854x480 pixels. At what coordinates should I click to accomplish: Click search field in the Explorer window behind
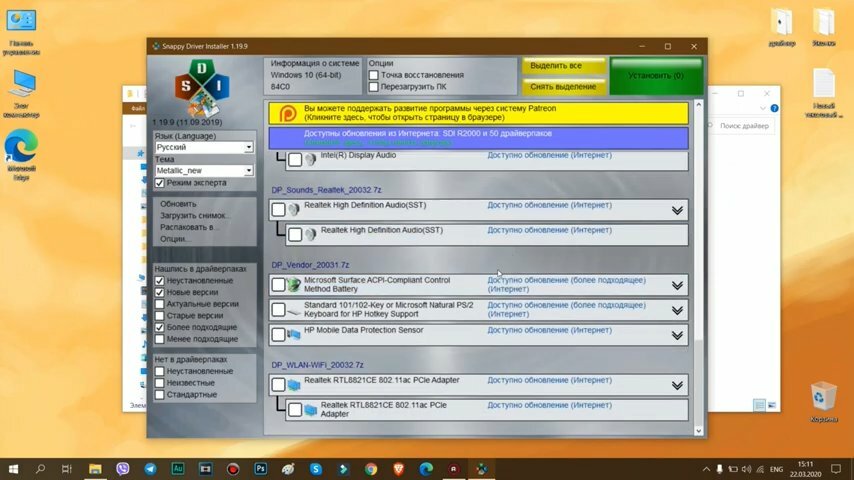[743, 126]
